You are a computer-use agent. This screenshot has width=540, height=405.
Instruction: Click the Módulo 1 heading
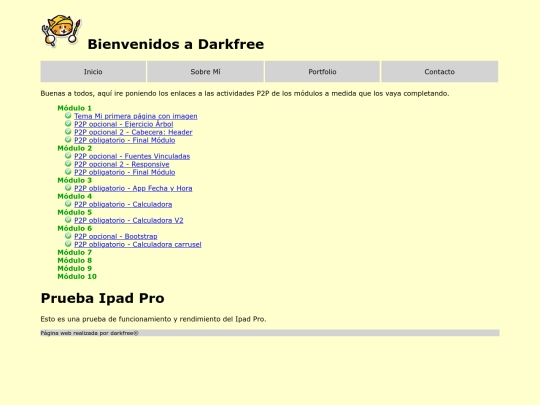point(75,108)
